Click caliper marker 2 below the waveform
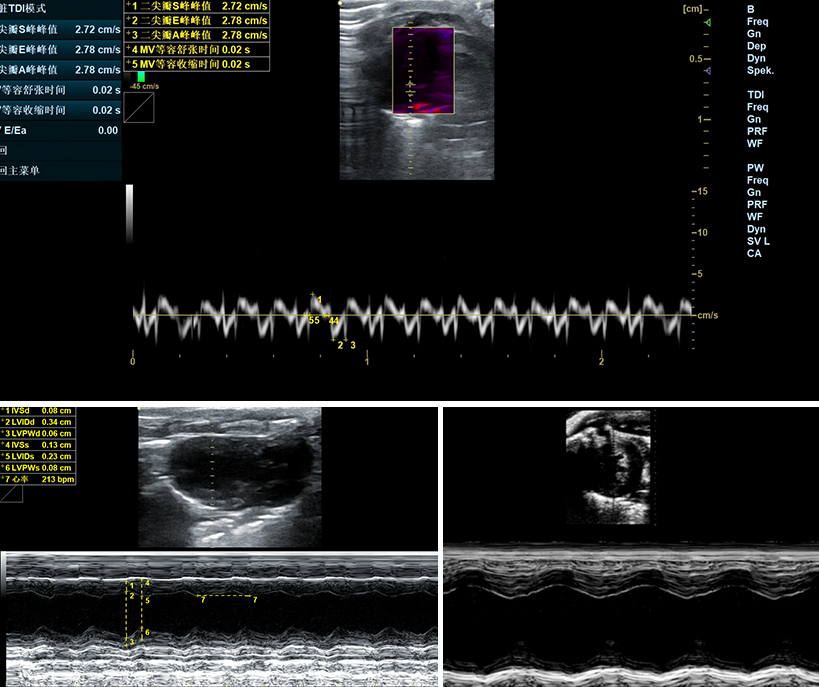The image size is (819, 687). 340,345
